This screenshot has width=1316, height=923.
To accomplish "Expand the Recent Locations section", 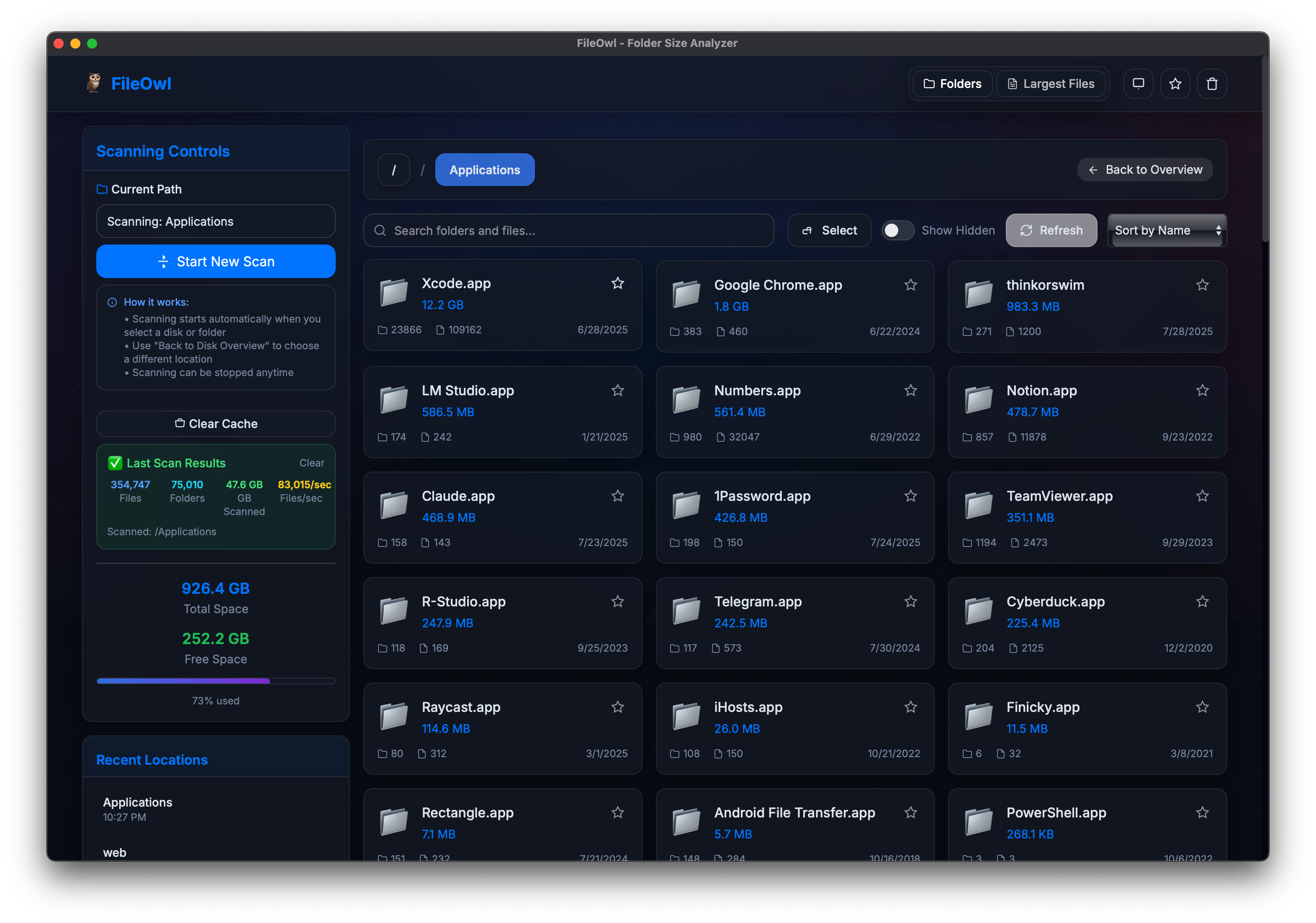I will (152, 760).
